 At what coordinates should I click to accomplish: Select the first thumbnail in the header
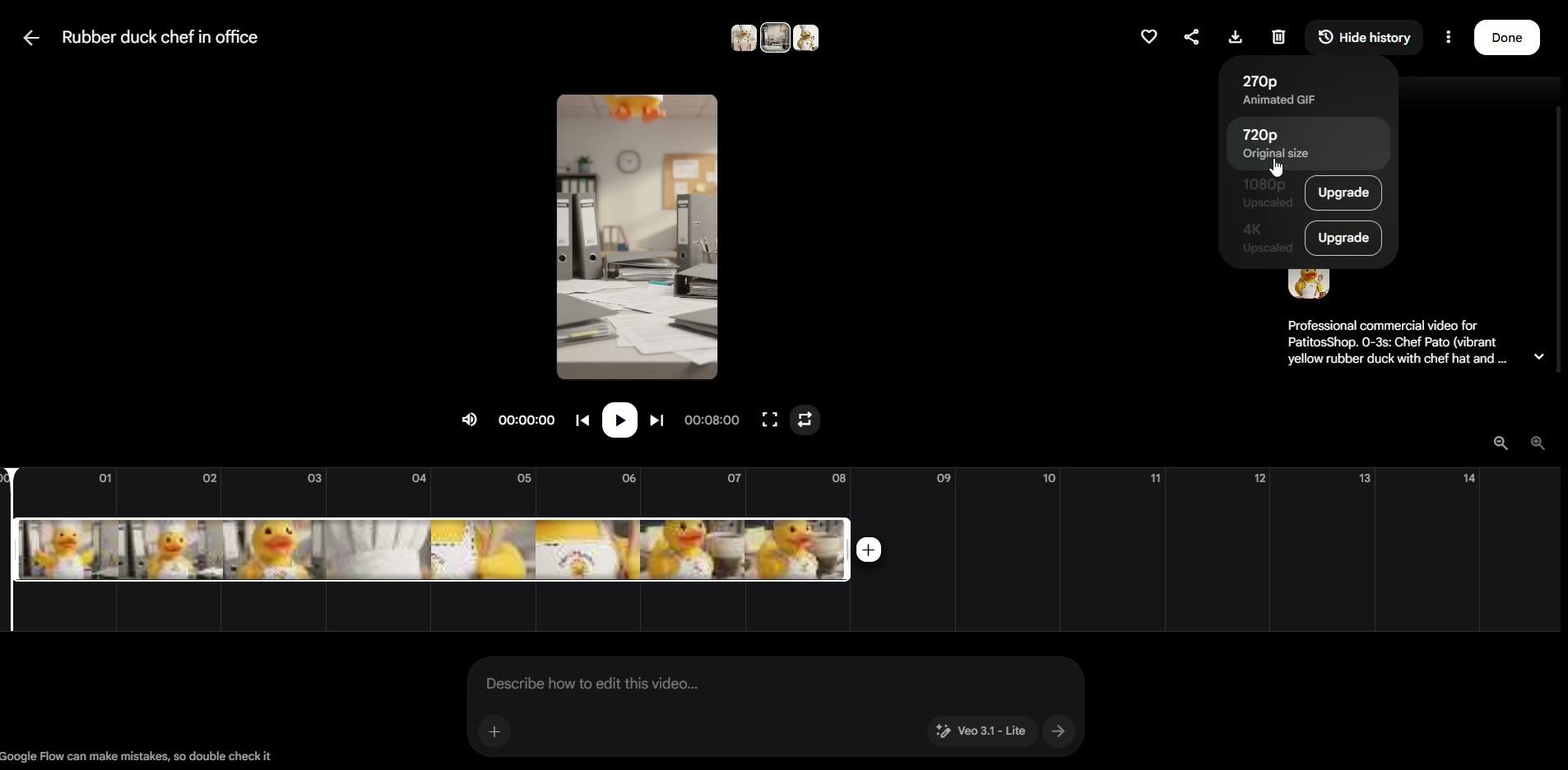click(x=744, y=38)
